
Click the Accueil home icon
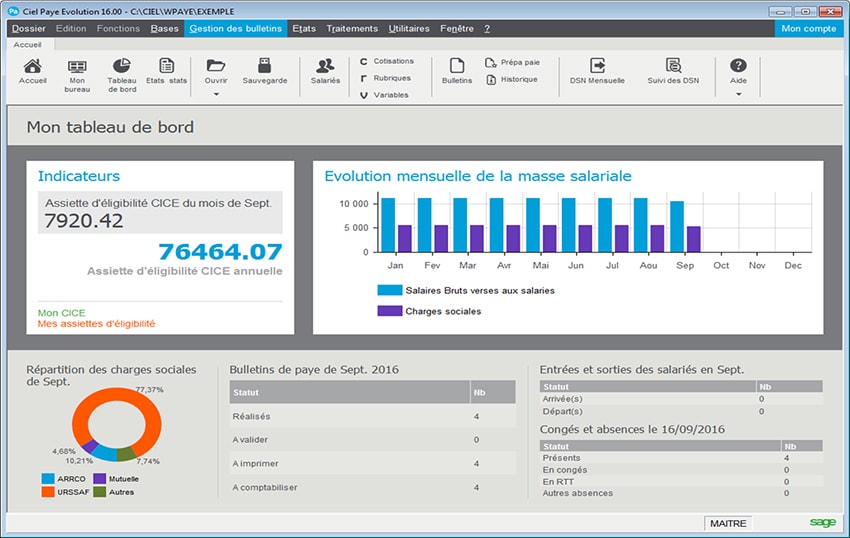pyautogui.click(x=33, y=66)
